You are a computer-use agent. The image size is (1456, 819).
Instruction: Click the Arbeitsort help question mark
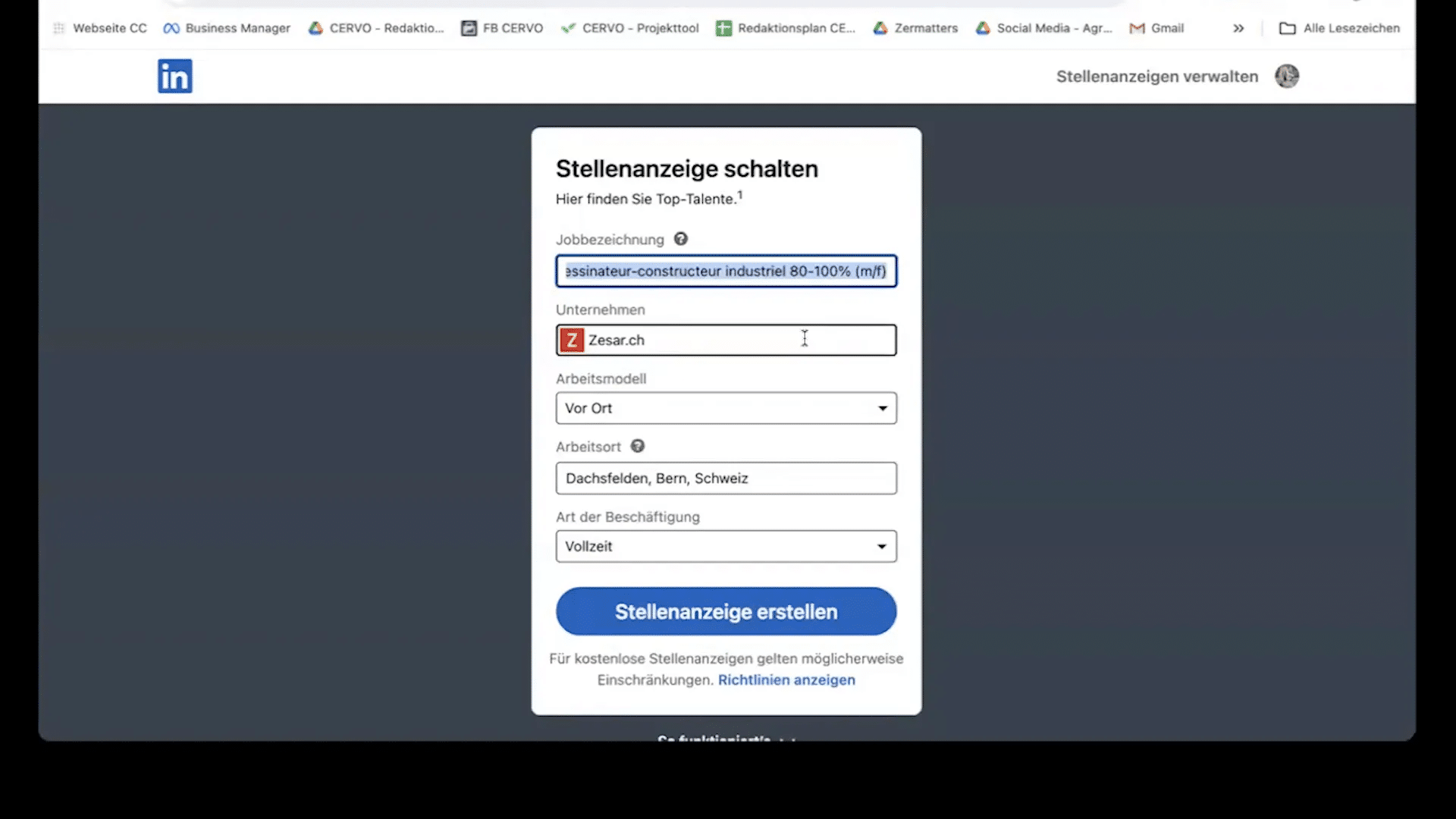[x=637, y=446]
